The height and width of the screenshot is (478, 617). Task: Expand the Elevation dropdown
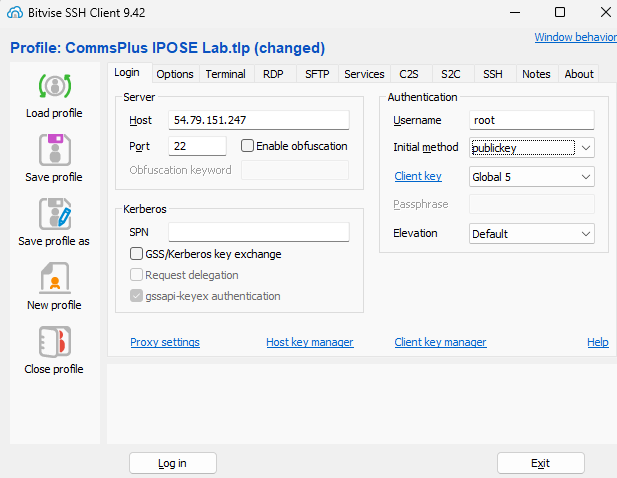(x=532, y=234)
